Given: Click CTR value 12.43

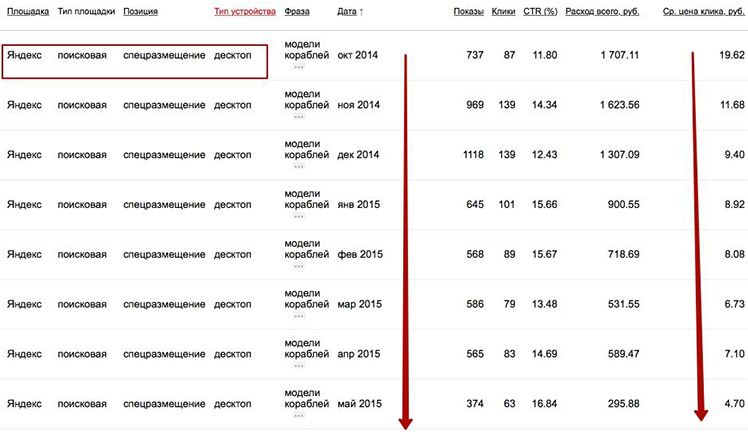Looking at the screenshot, I should point(545,155).
